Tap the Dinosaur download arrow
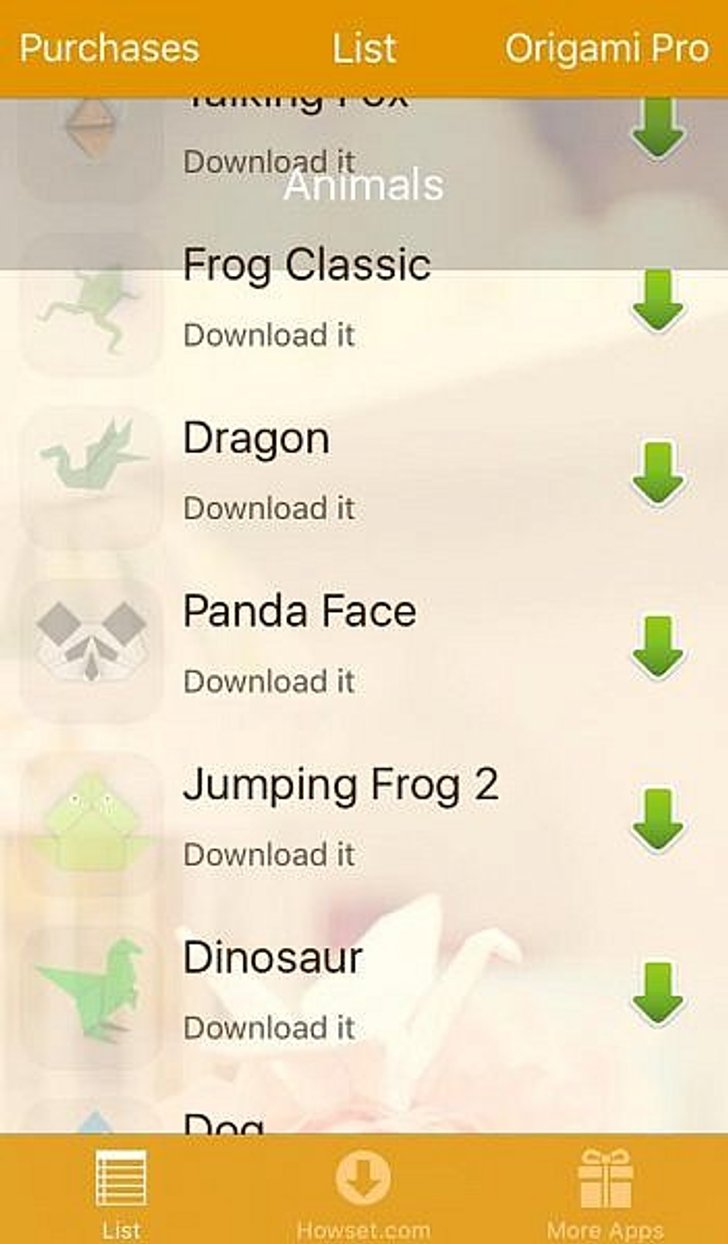The width and height of the screenshot is (728, 1244). tap(658, 994)
